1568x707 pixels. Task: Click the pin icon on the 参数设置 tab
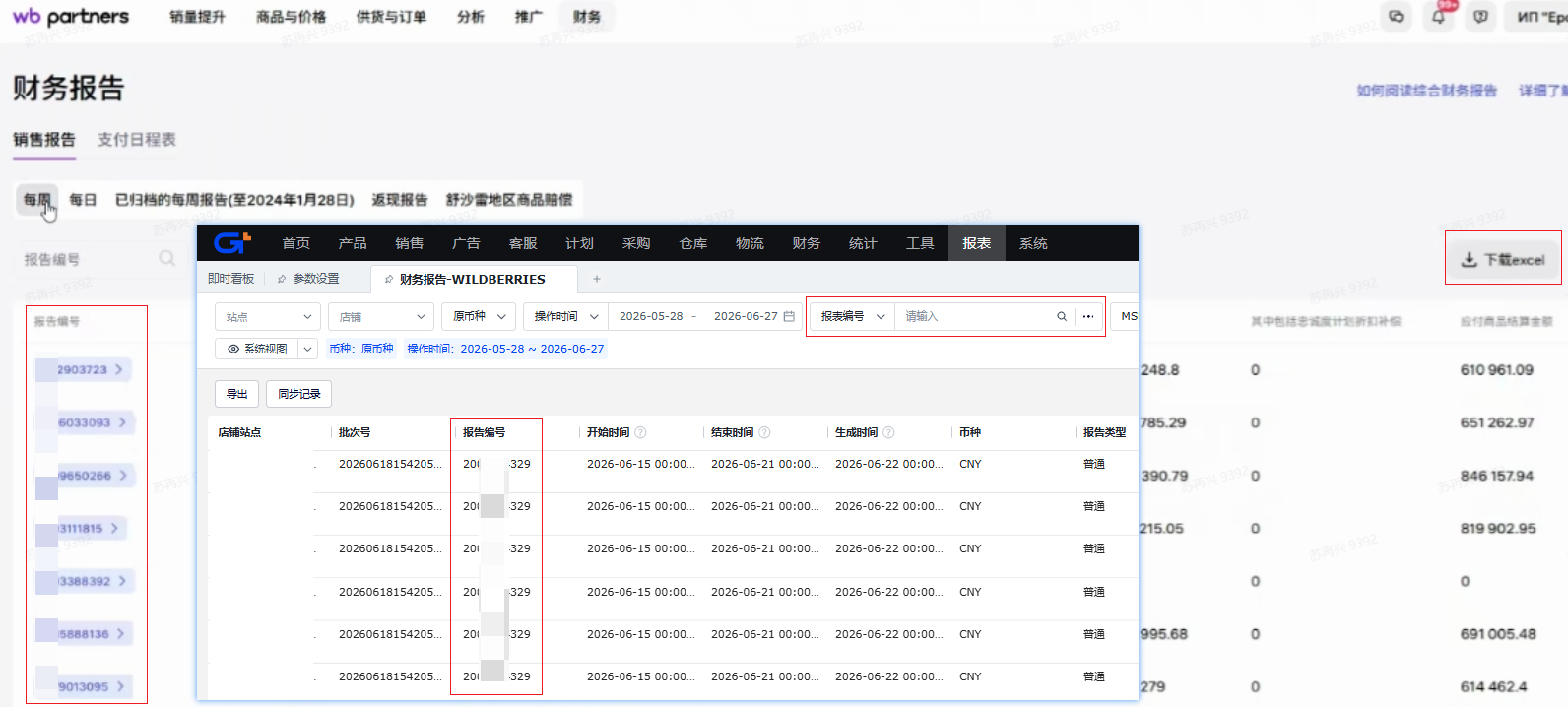coord(282,279)
